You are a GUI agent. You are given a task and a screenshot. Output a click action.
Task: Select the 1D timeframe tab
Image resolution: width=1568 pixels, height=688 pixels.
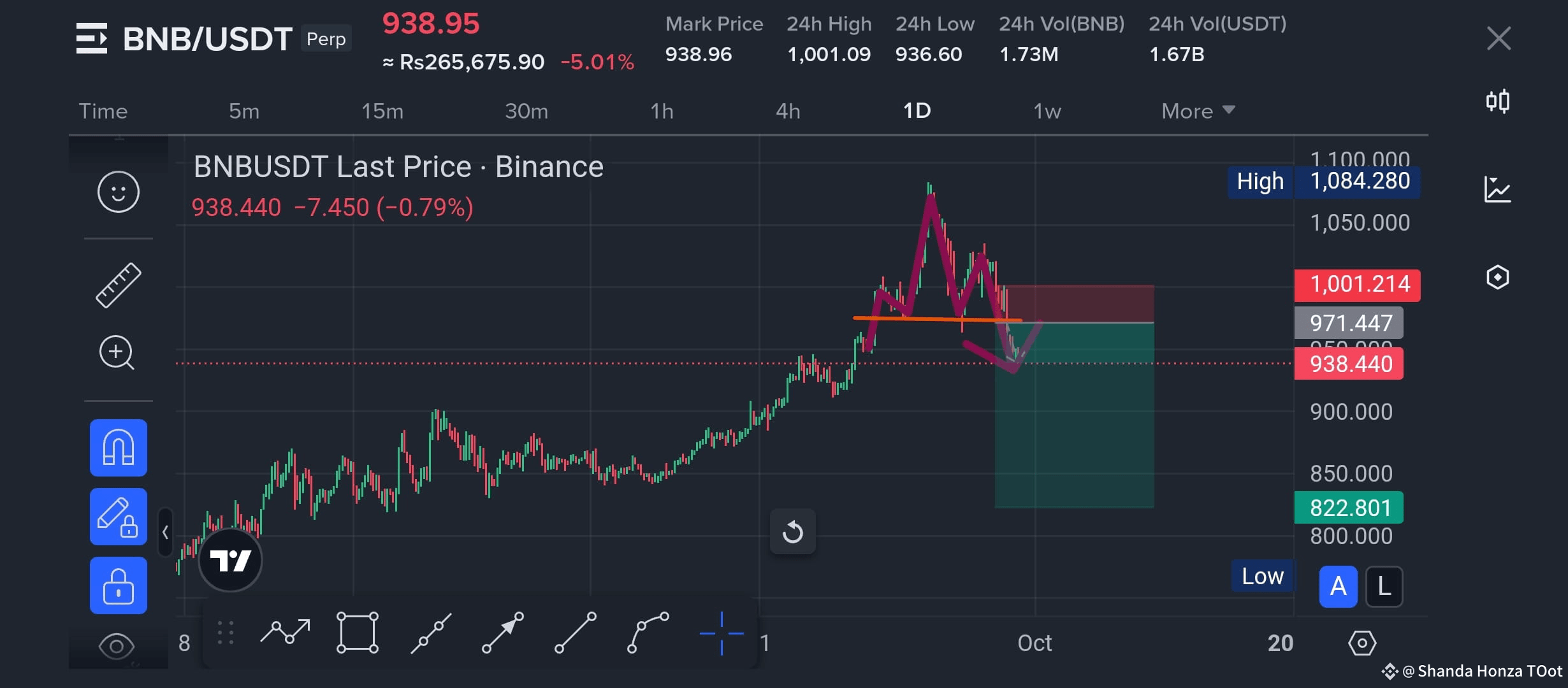(917, 111)
